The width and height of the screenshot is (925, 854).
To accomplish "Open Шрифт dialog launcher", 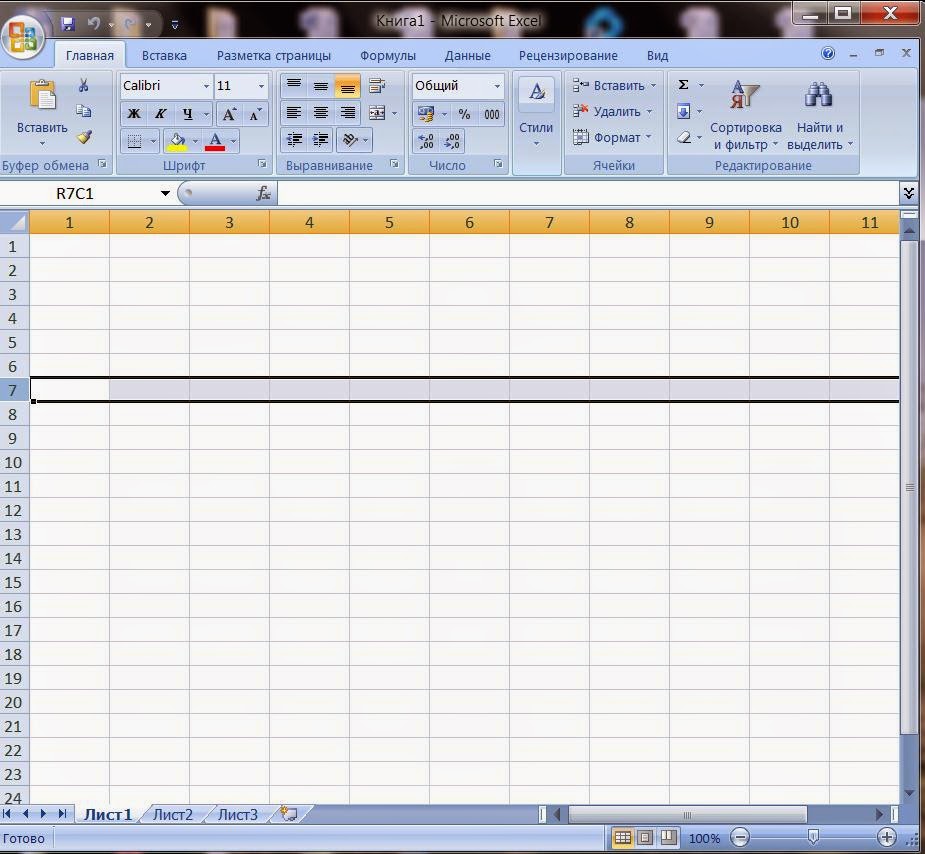I will pos(262,163).
